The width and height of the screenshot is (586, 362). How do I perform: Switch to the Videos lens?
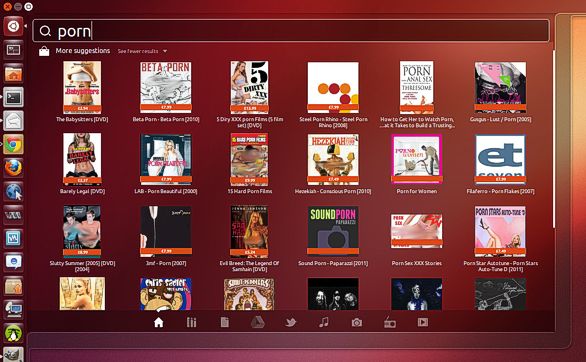tap(423, 322)
